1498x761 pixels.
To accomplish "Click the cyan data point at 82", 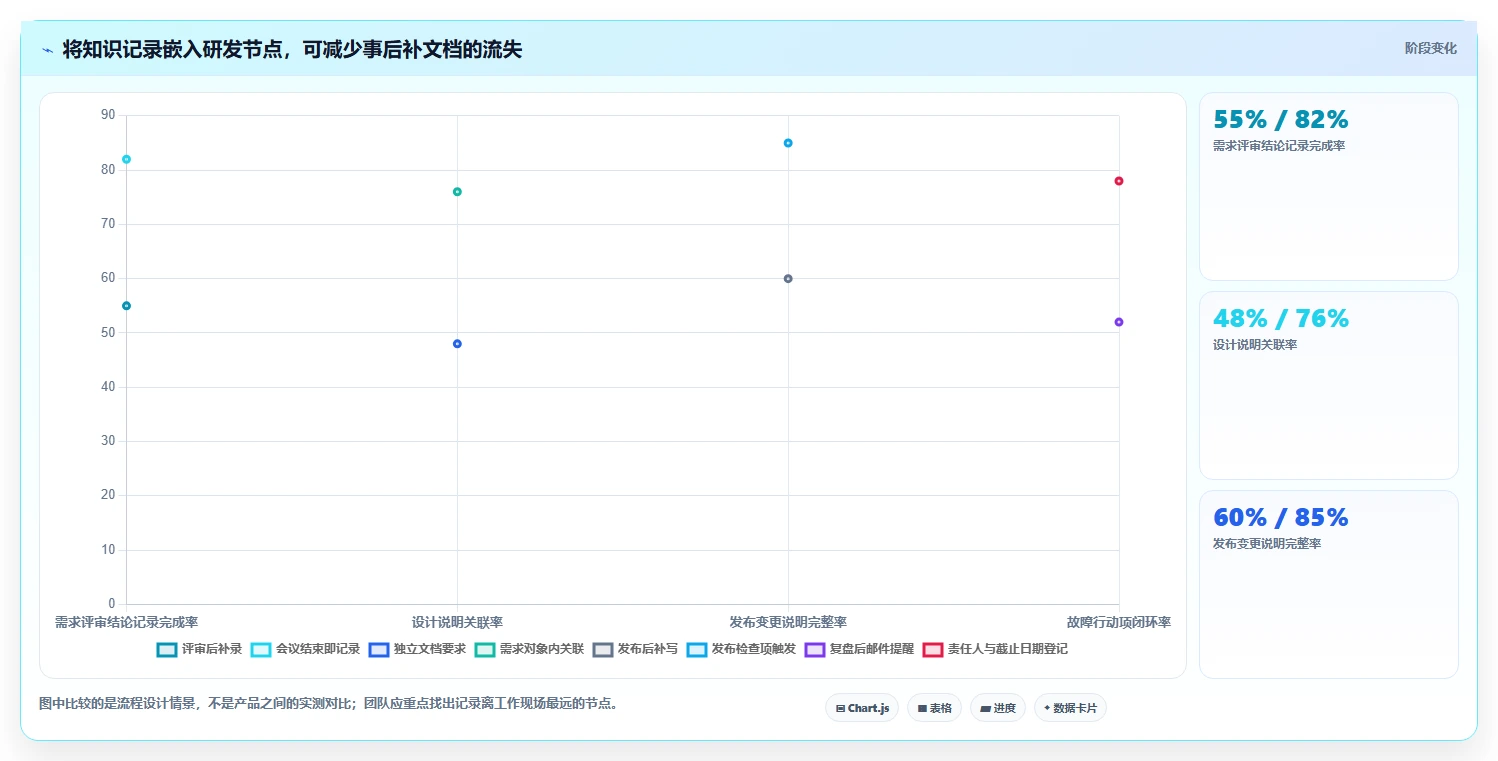I will pyautogui.click(x=126, y=159).
